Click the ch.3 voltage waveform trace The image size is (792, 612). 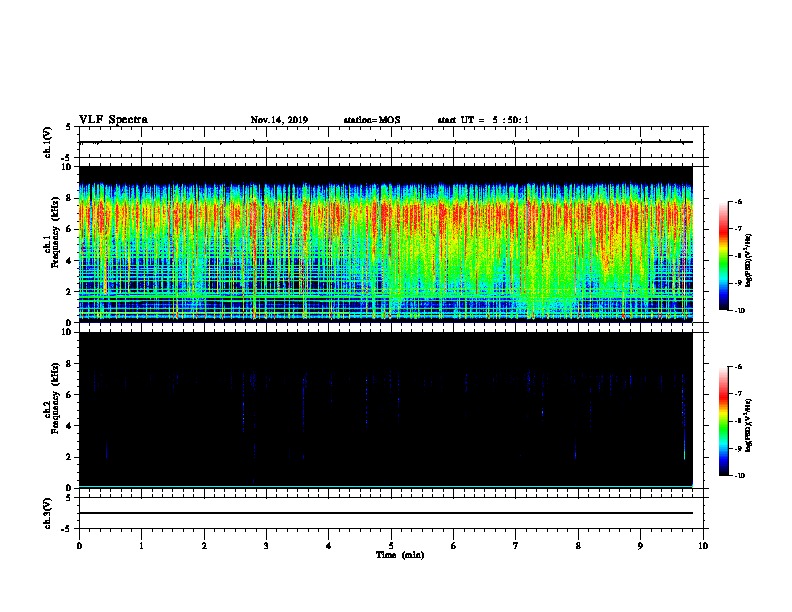(x=386, y=513)
